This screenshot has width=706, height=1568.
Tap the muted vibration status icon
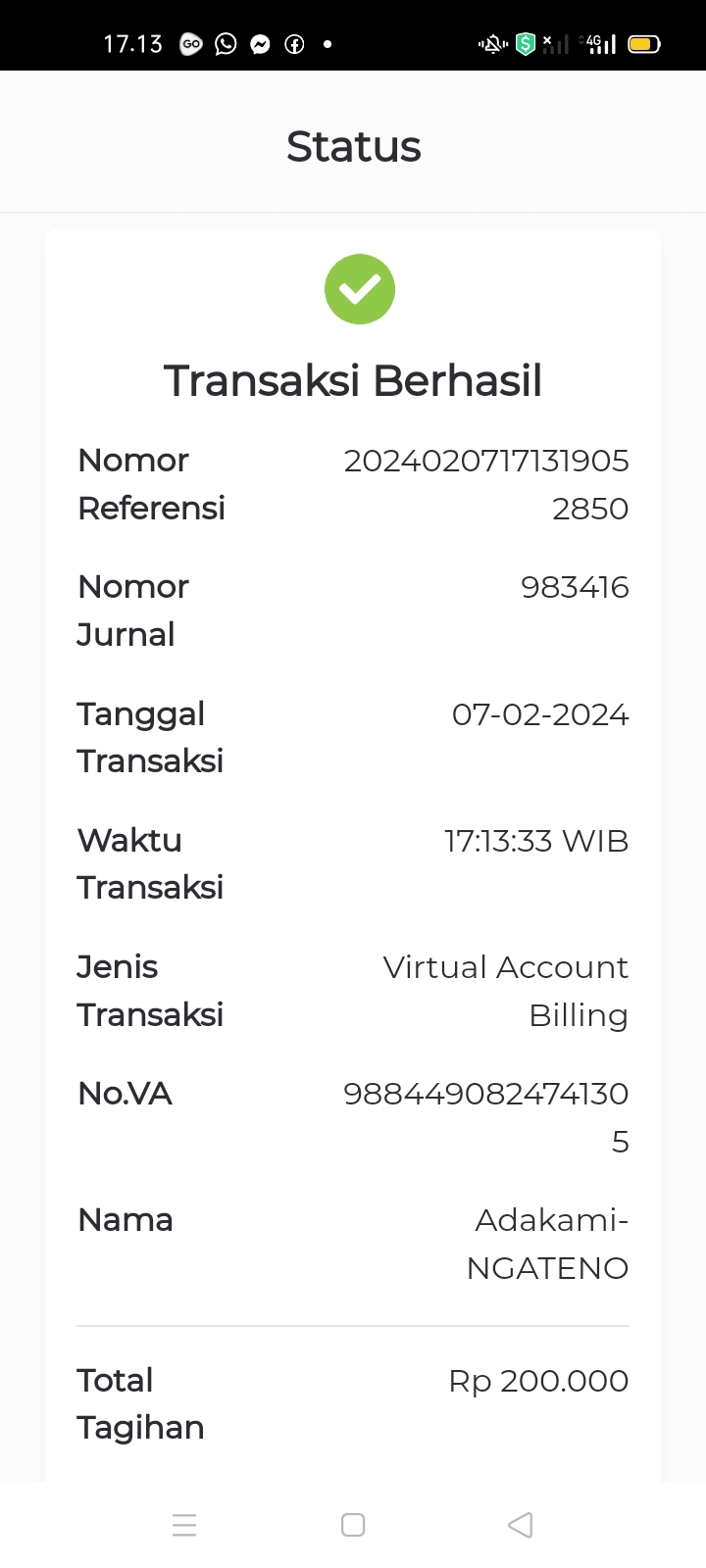(492, 44)
